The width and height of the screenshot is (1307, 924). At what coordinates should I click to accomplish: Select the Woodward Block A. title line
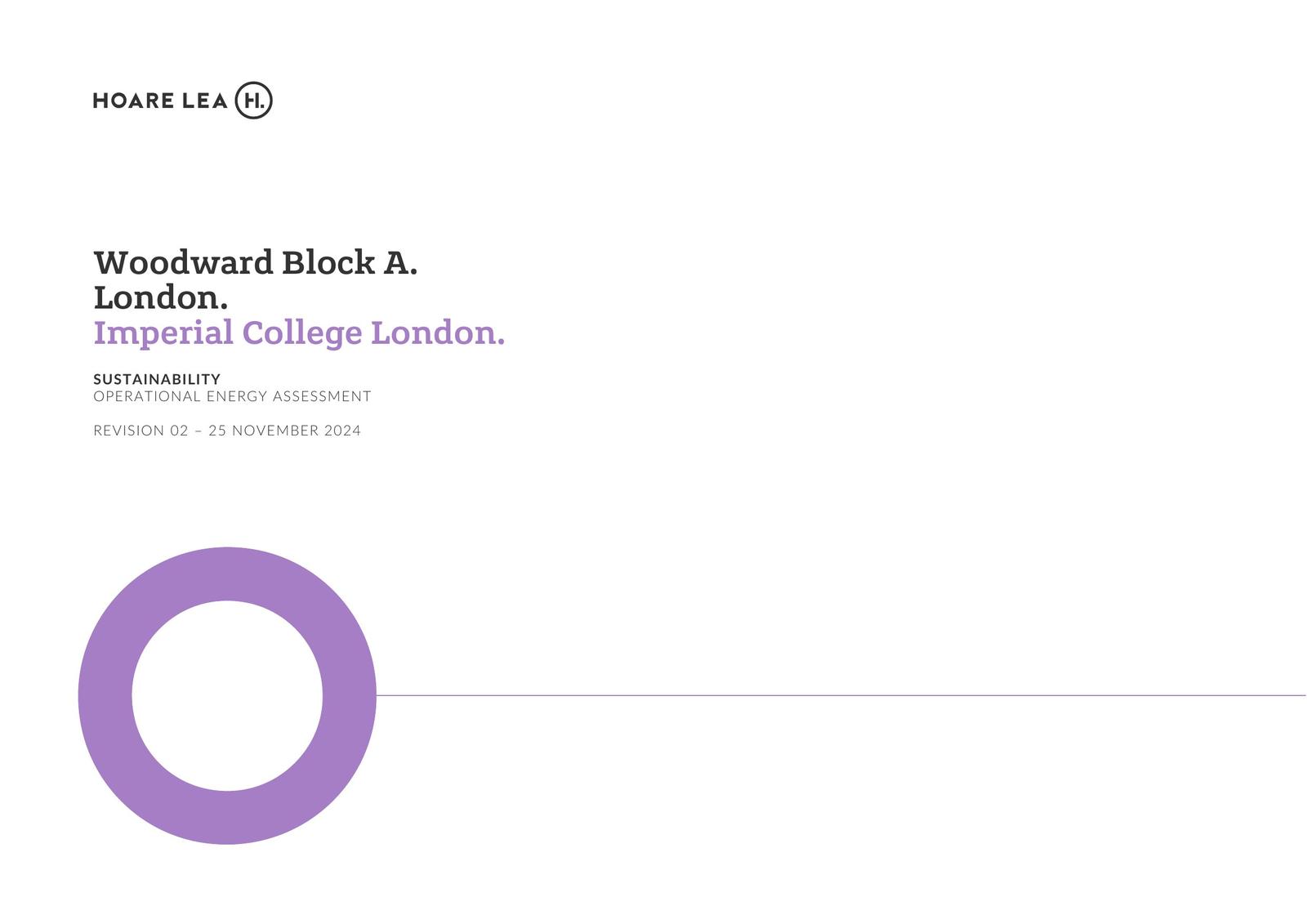[x=255, y=263]
